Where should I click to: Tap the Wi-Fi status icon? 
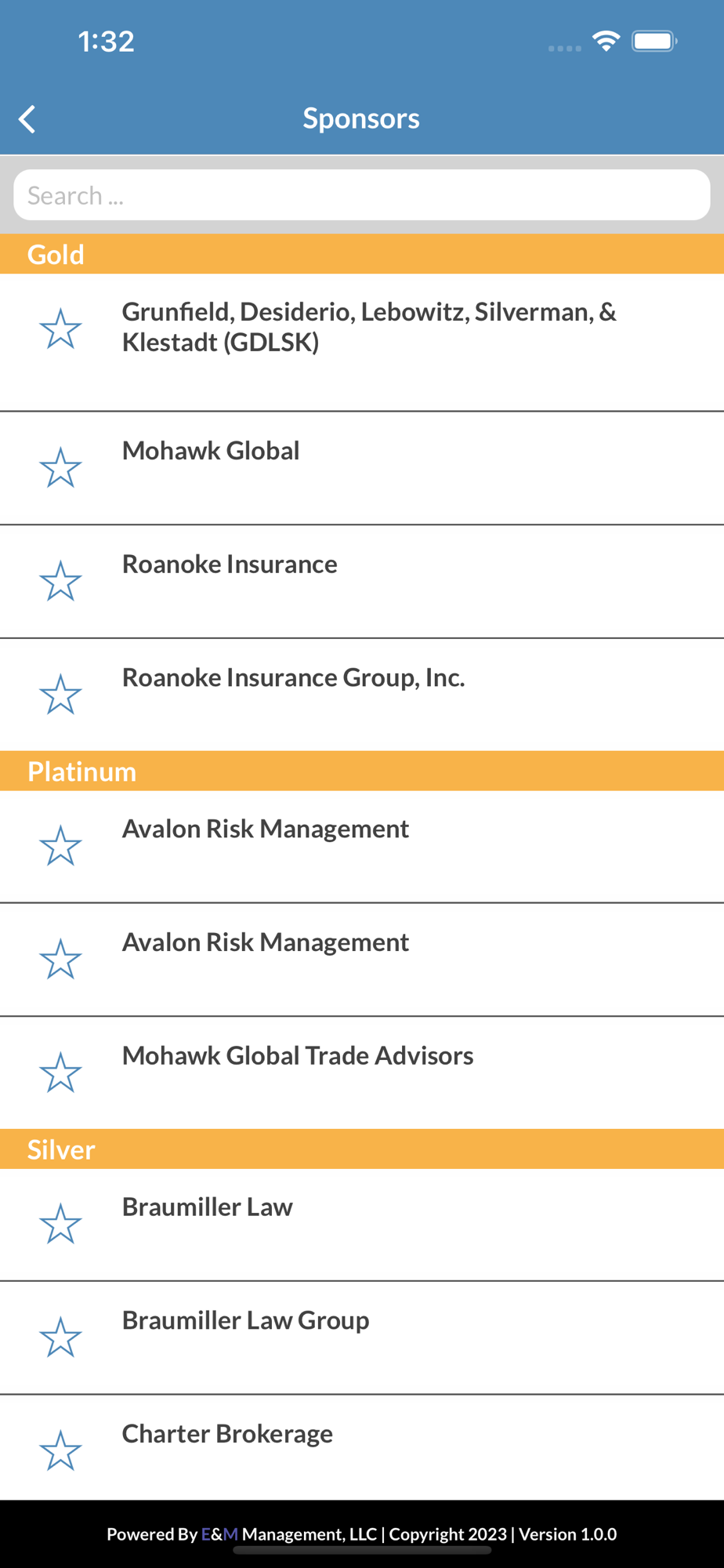coord(606,41)
